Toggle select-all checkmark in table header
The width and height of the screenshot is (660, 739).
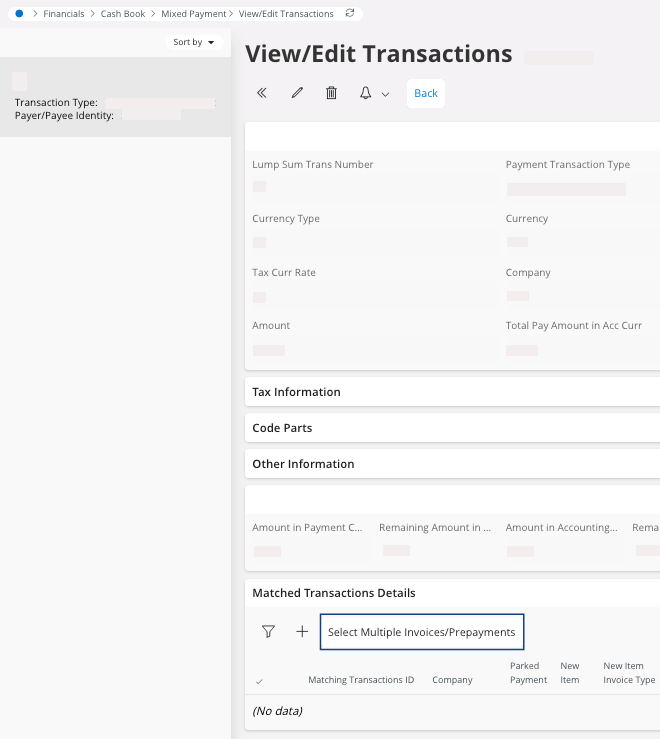259,681
